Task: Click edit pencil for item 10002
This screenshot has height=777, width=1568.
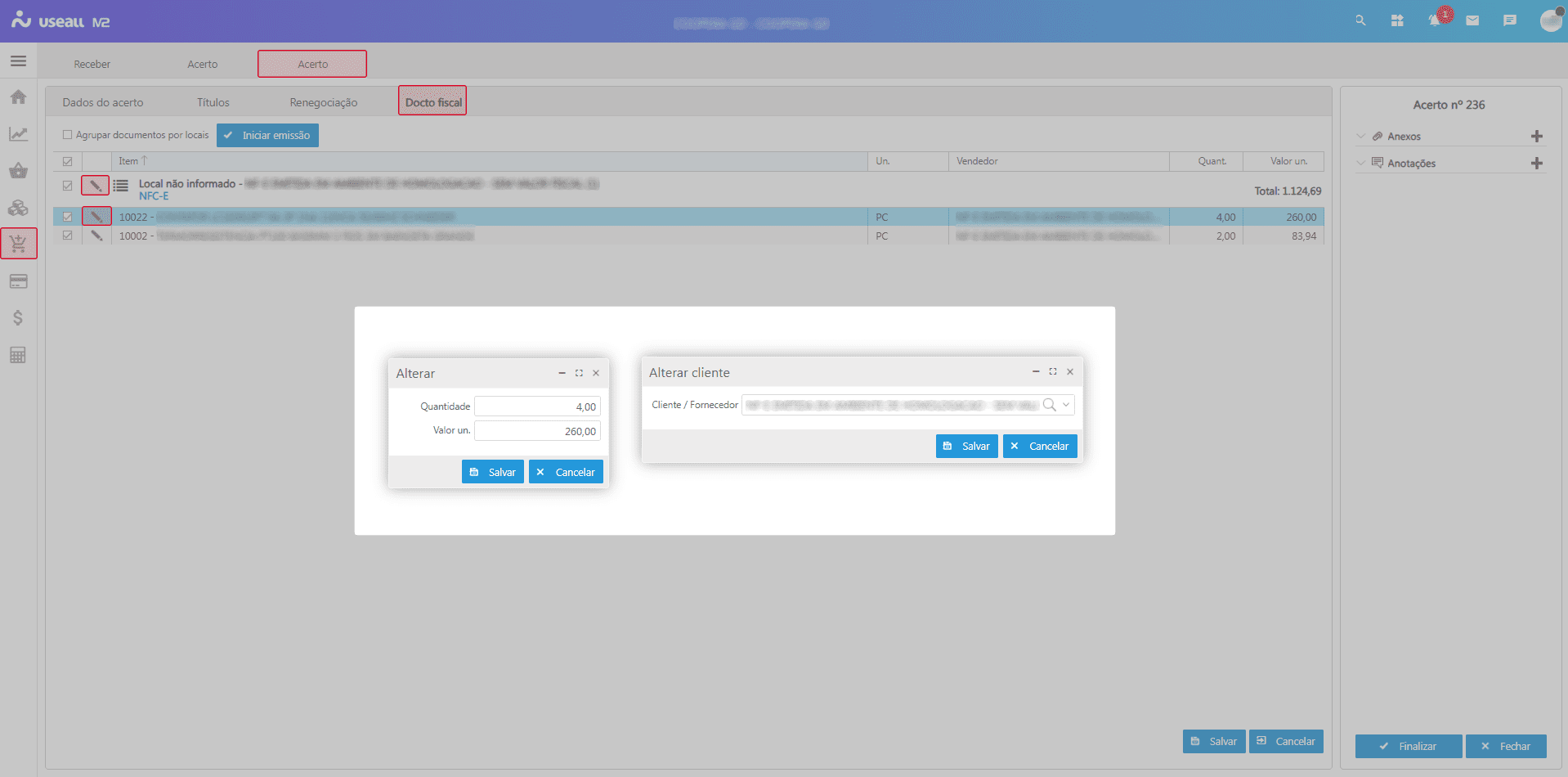Action: coord(96,236)
